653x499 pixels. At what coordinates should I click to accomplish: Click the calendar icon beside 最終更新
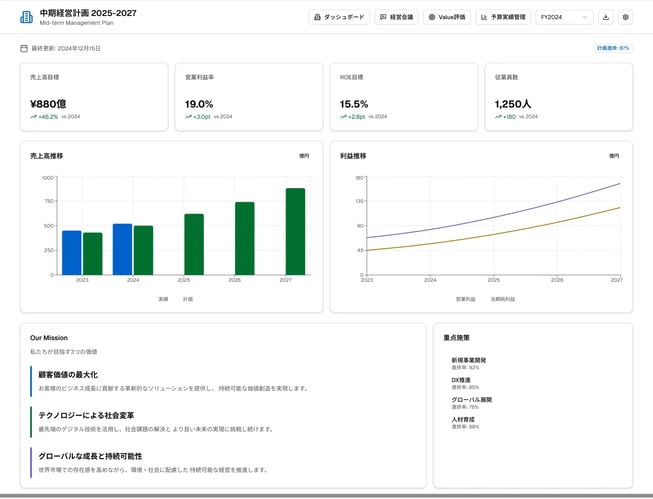click(x=24, y=48)
